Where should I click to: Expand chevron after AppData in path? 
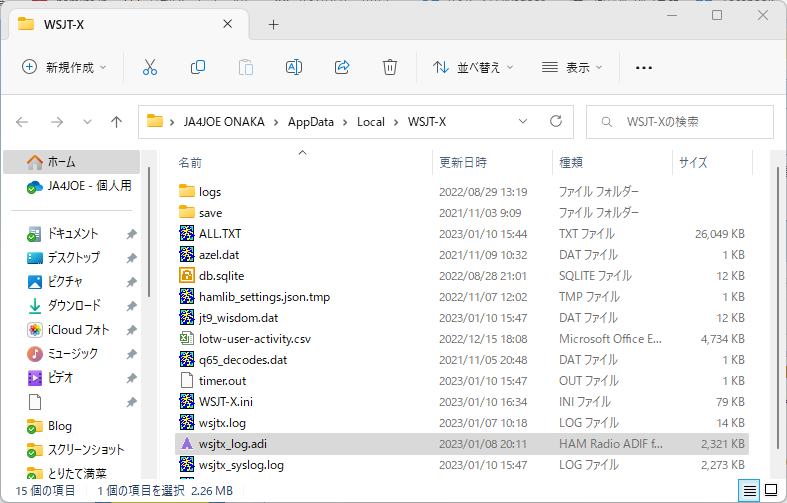345,122
